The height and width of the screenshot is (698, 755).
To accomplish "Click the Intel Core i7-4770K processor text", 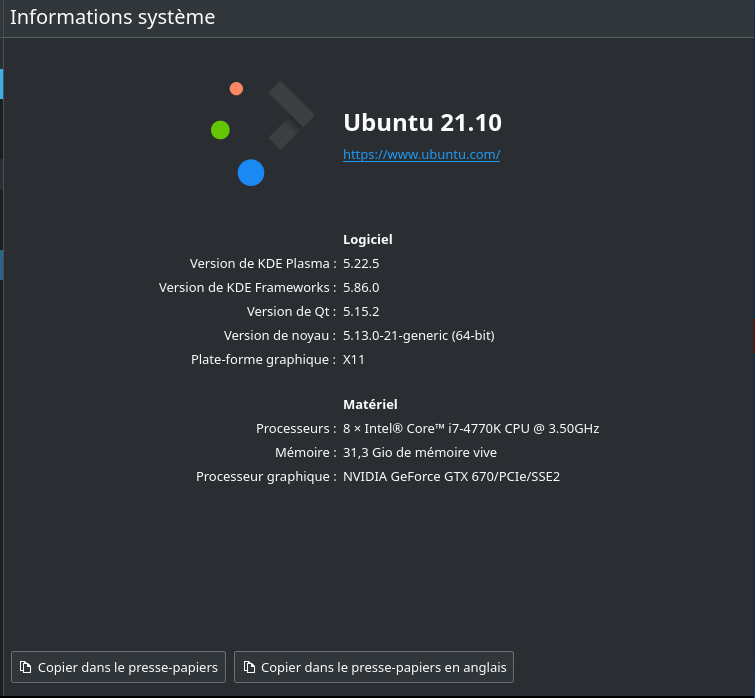I will pos(470,428).
